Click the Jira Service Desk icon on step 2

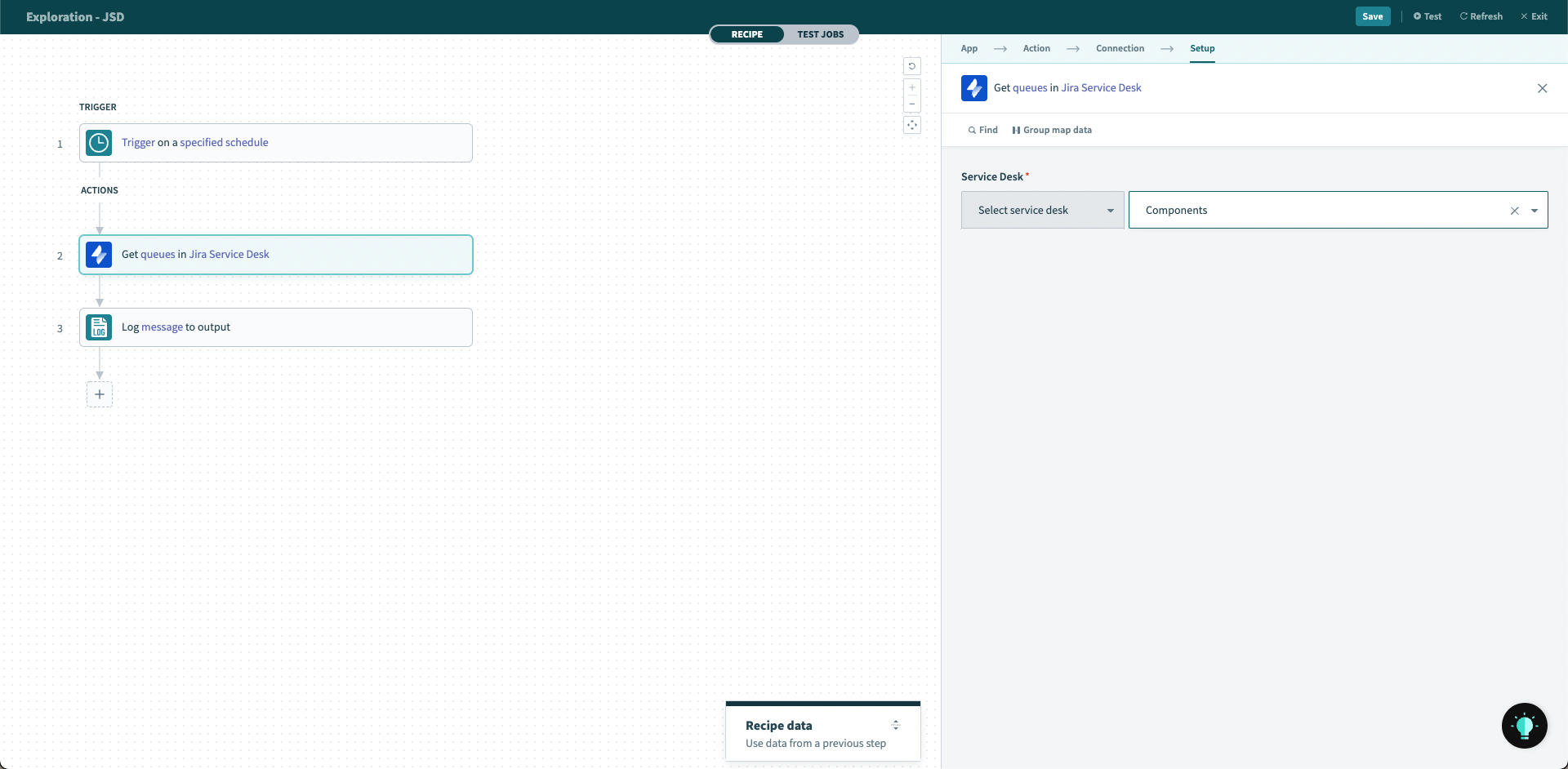coord(98,254)
